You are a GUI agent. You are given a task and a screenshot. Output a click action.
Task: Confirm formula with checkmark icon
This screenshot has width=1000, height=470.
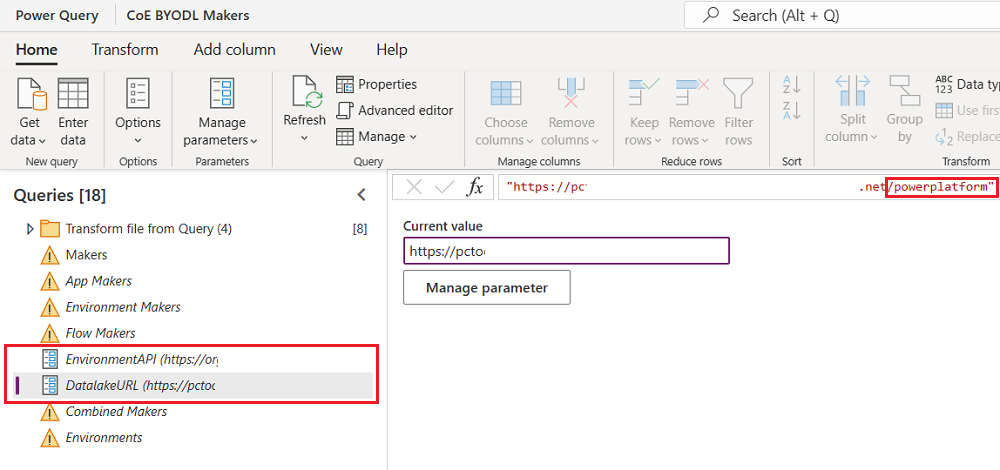pyautogui.click(x=444, y=187)
